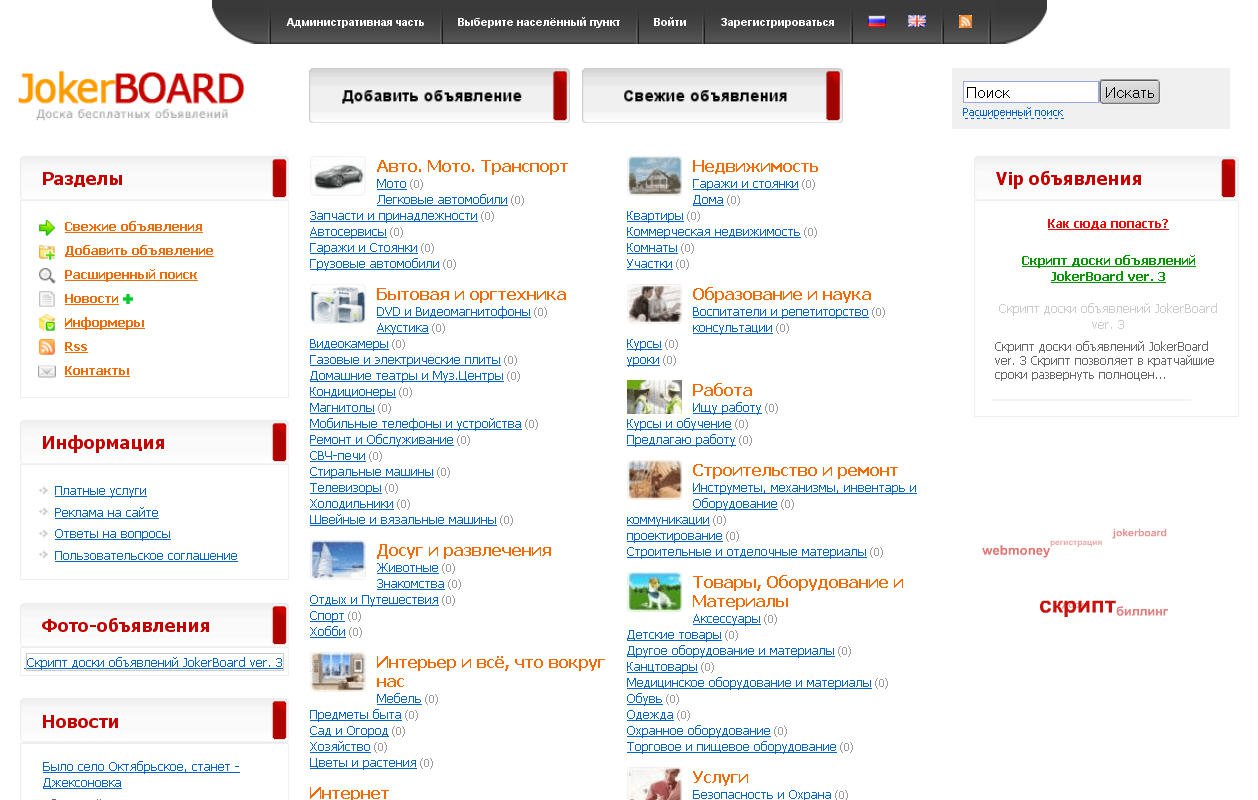This screenshot has height=800, width=1258.
Task: Click the Искать search button
Action: [1129, 93]
